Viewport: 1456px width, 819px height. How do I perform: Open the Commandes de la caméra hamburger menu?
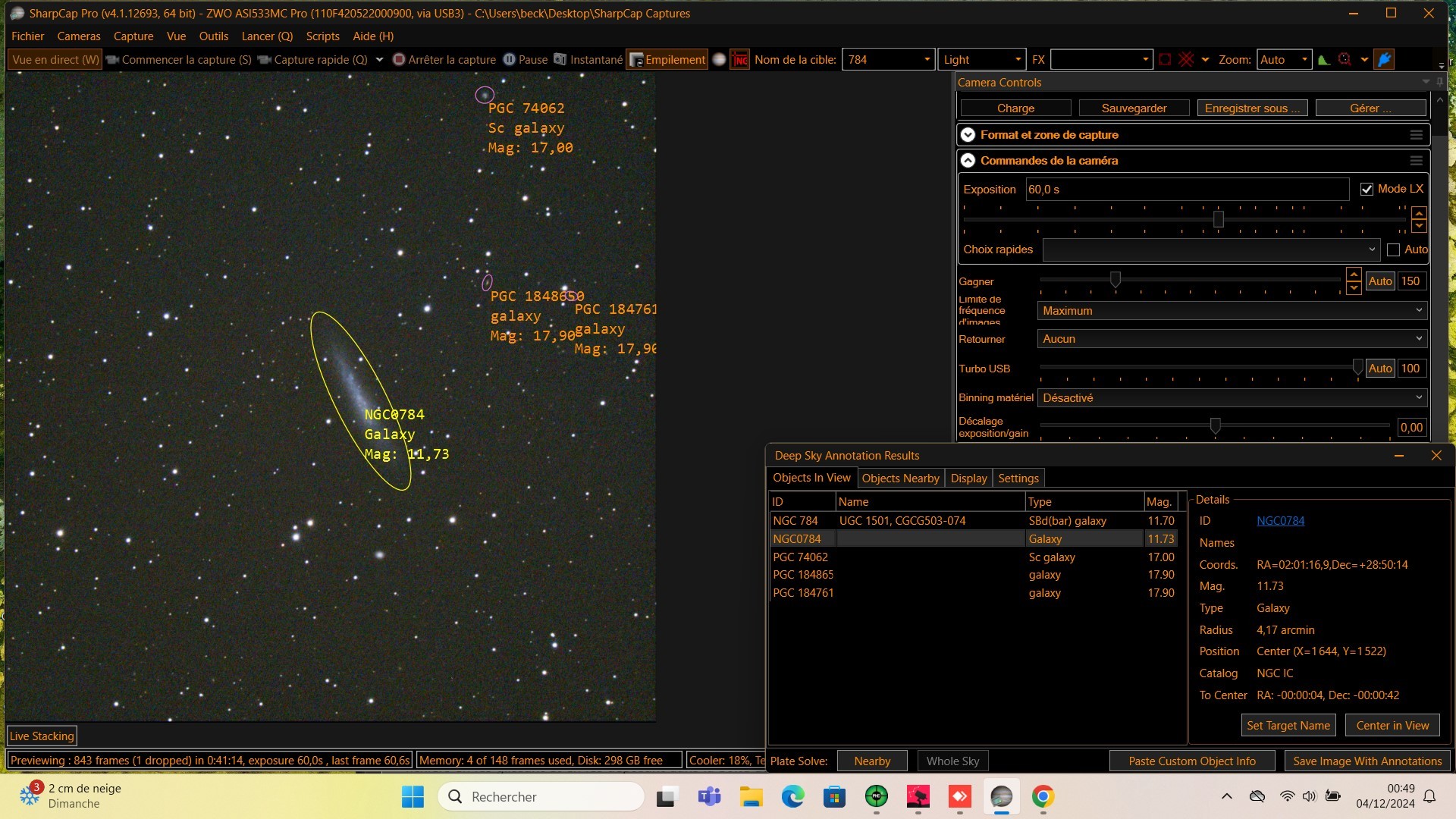[1416, 161]
